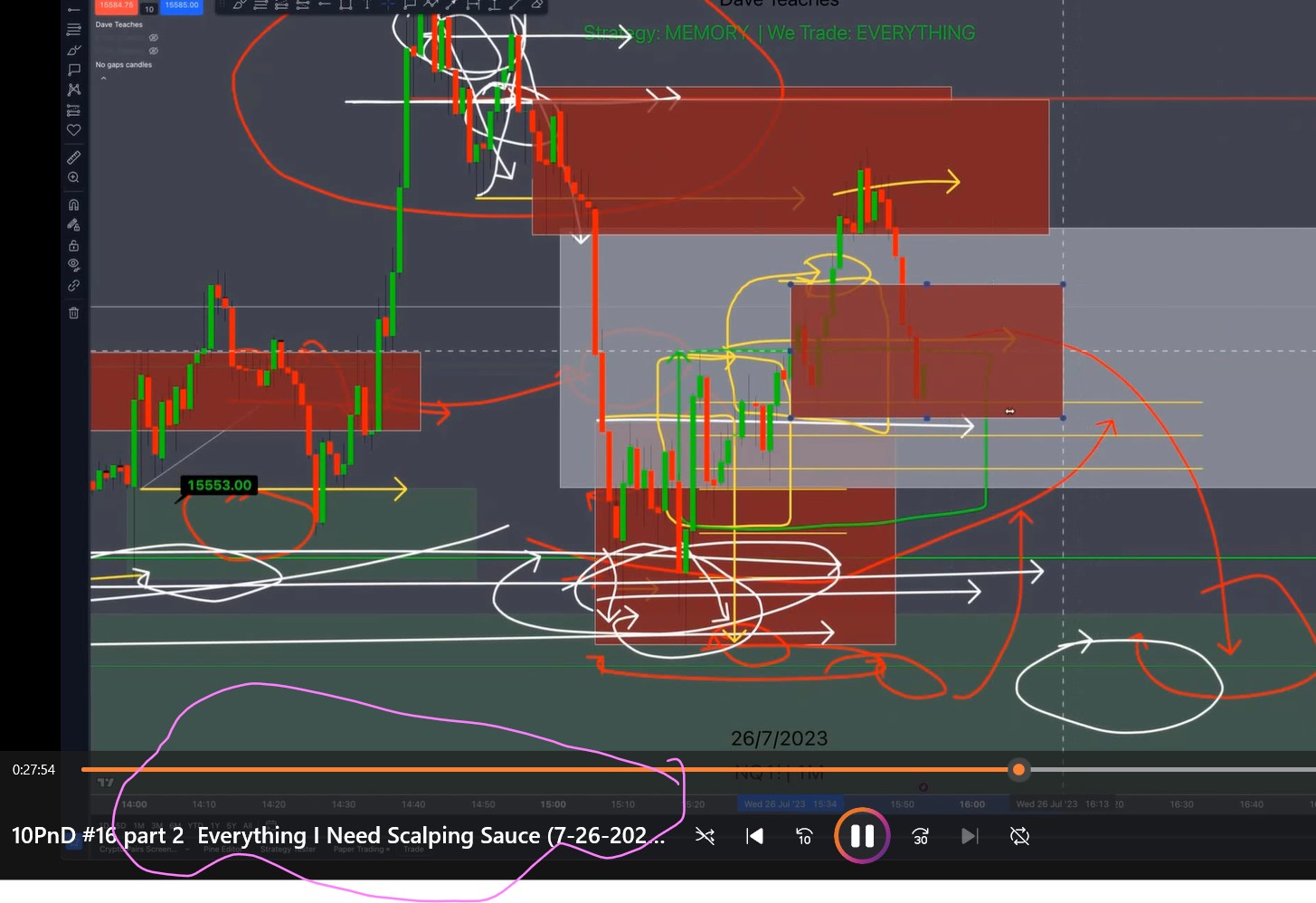Screen dimensions: 1316x903
Task: Open the heart favorites icon
Action: [x=74, y=130]
